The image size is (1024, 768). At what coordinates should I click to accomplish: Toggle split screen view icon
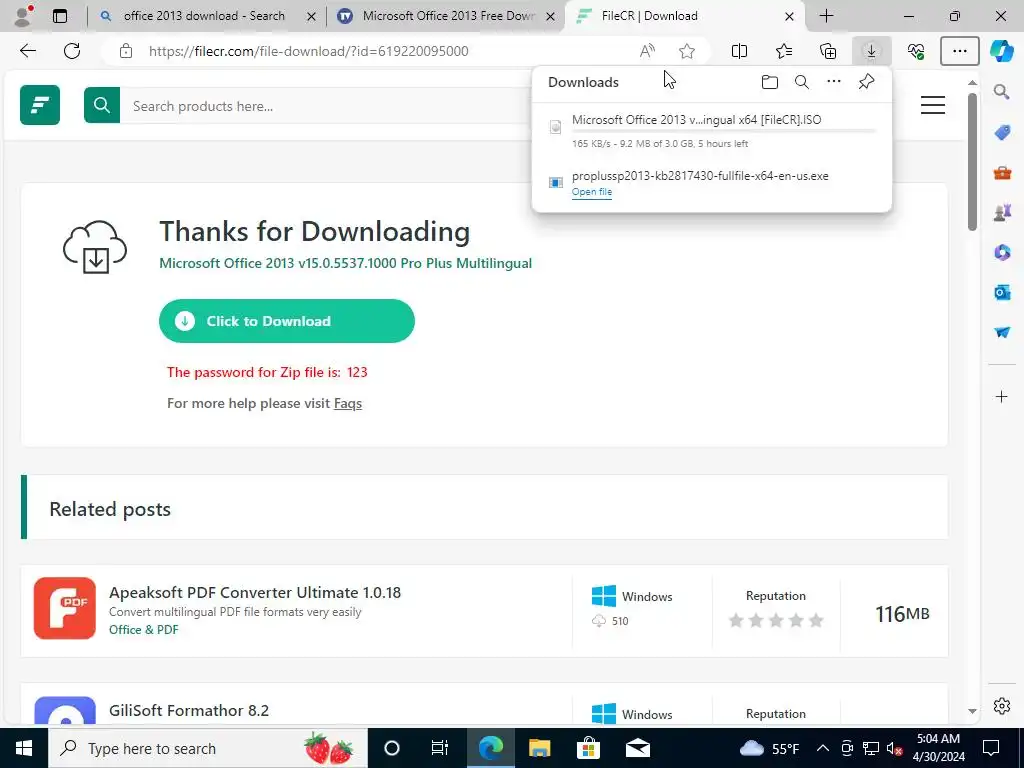[739, 51]
